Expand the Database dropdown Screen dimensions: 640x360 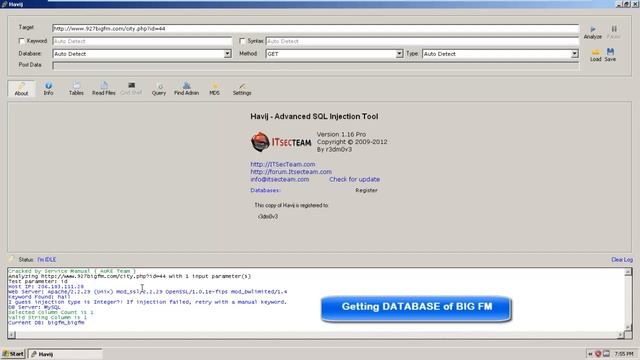pos(227,54)
